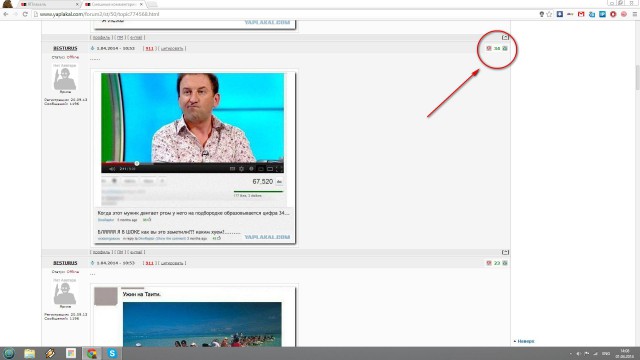
Task: Click the page vertical scrollbar thumb
Action: 637,78
